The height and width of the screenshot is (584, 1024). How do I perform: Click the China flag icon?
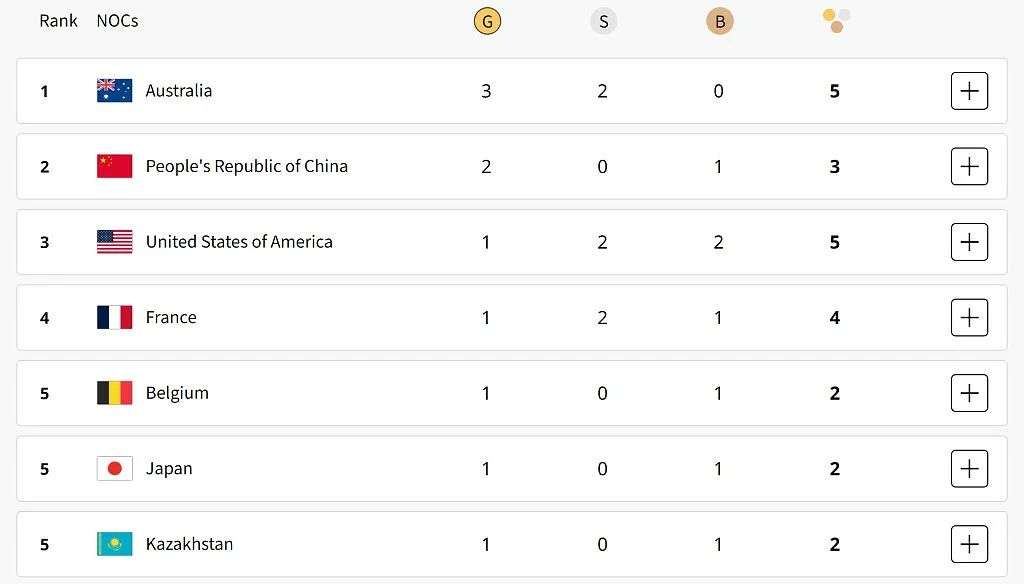point(114,166)
